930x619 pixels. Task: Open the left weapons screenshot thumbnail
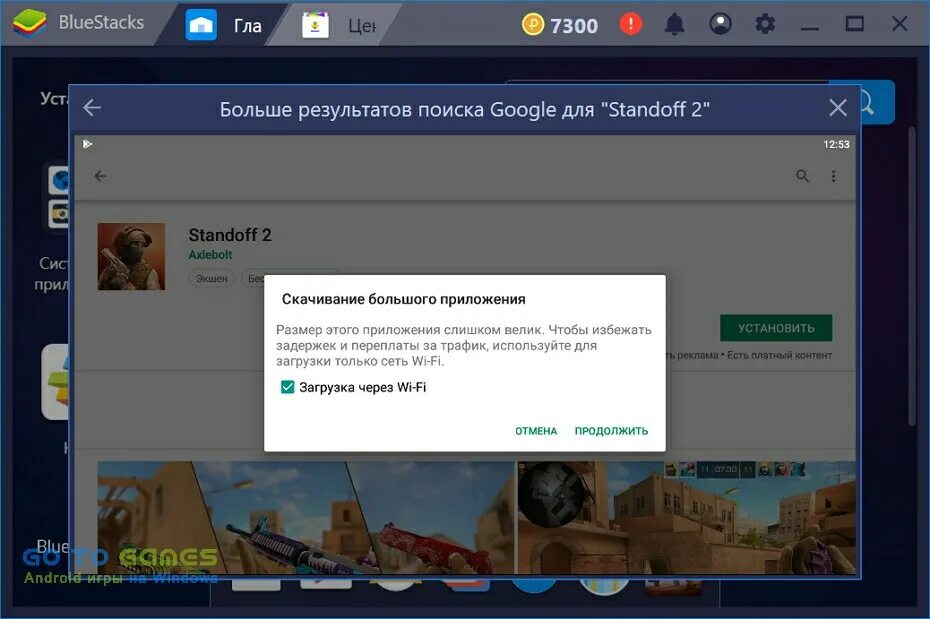305,518
